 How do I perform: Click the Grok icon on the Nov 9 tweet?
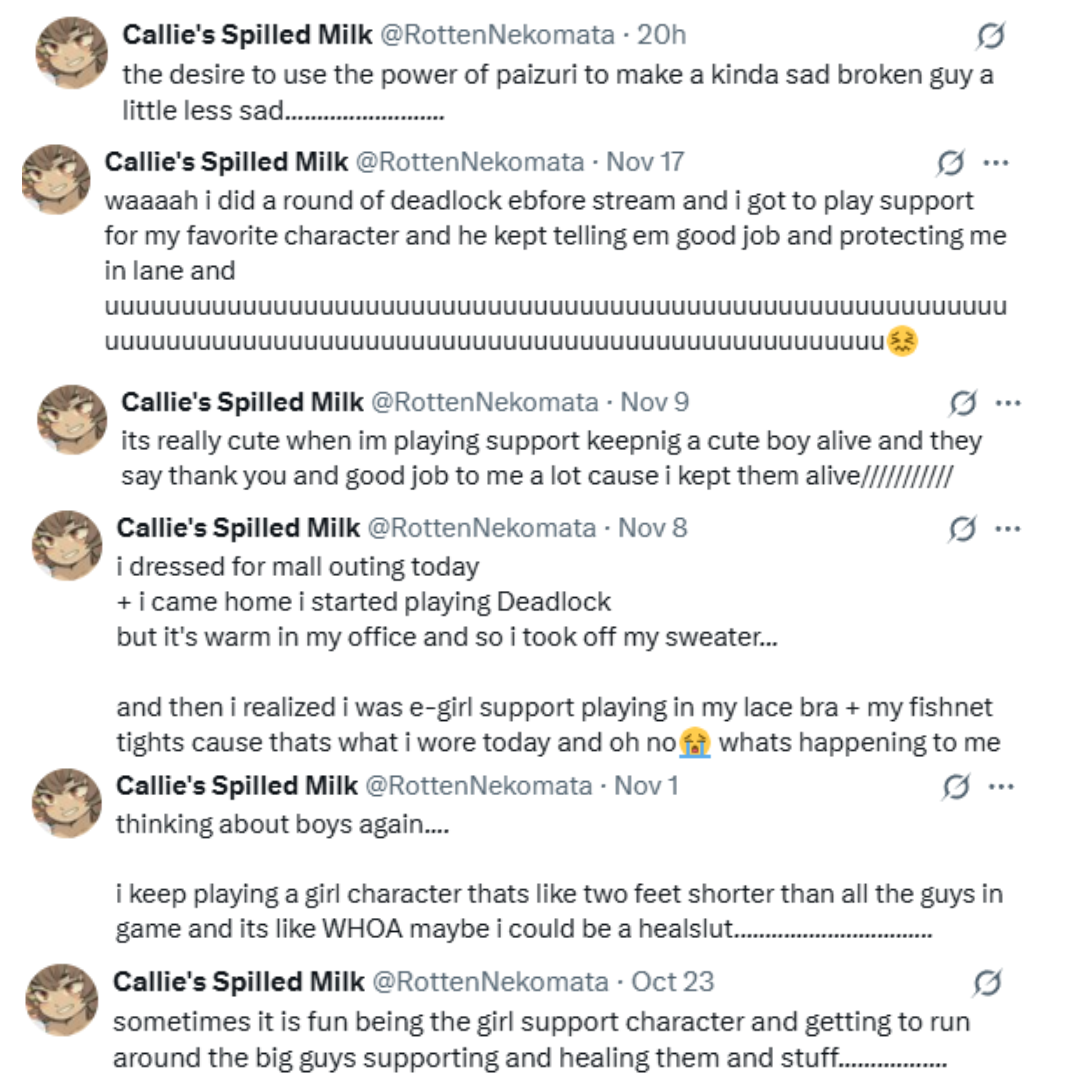pyautogui.click(x=963, y=404)
